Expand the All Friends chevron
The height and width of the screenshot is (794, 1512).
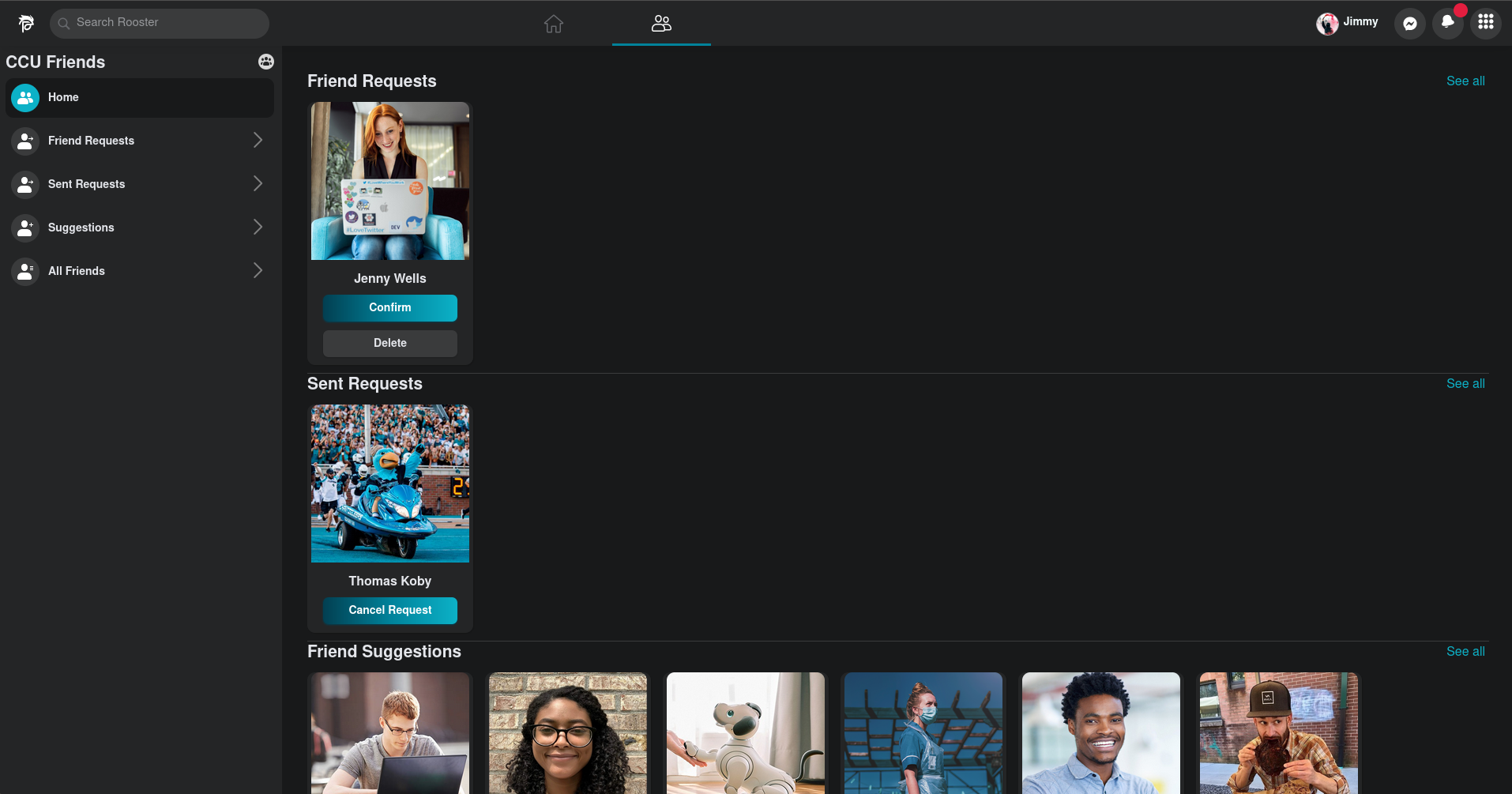258,271
